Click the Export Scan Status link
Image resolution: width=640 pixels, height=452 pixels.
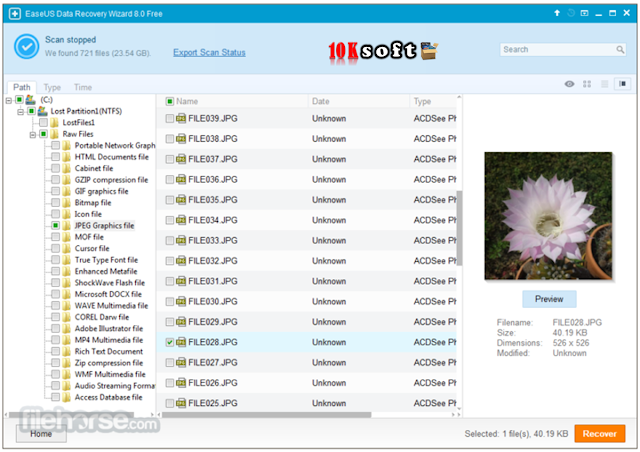(209, 53)
